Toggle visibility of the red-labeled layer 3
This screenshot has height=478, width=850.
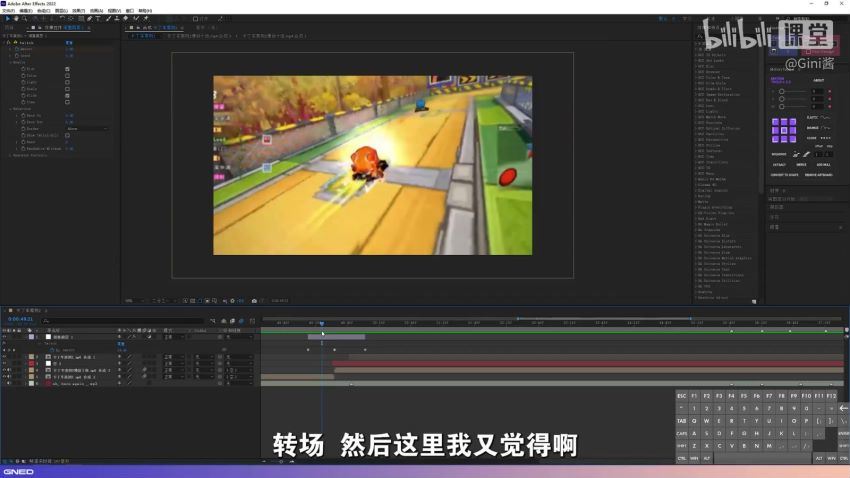tap(4, 363)
